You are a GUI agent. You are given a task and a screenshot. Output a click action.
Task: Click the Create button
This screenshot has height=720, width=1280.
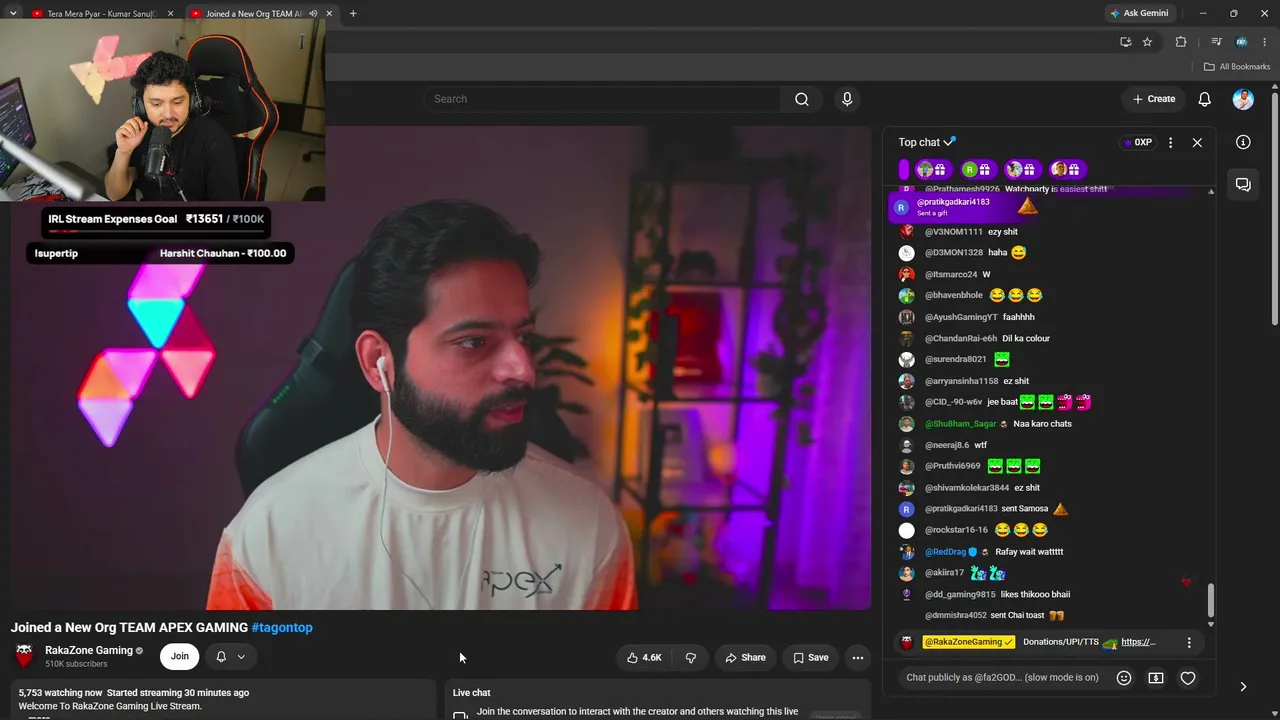pos(1153,99)
